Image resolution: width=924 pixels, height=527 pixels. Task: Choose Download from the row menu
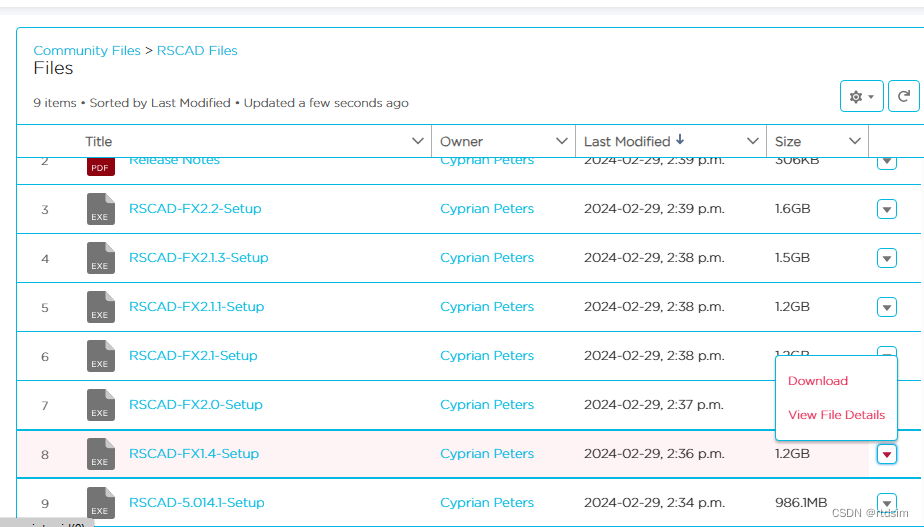[817, 381]
